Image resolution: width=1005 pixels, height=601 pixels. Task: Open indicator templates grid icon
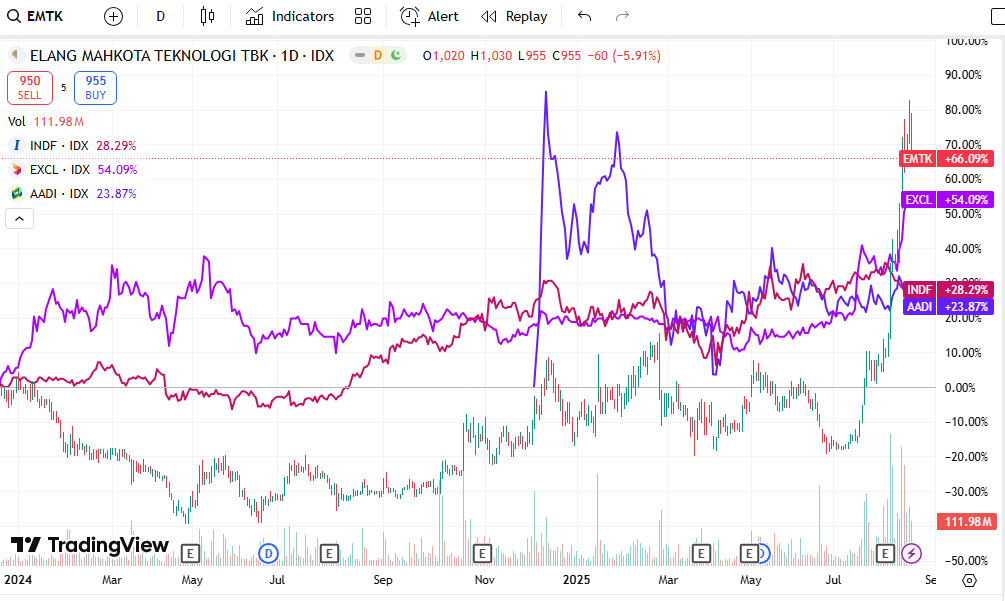pos(363,16)
